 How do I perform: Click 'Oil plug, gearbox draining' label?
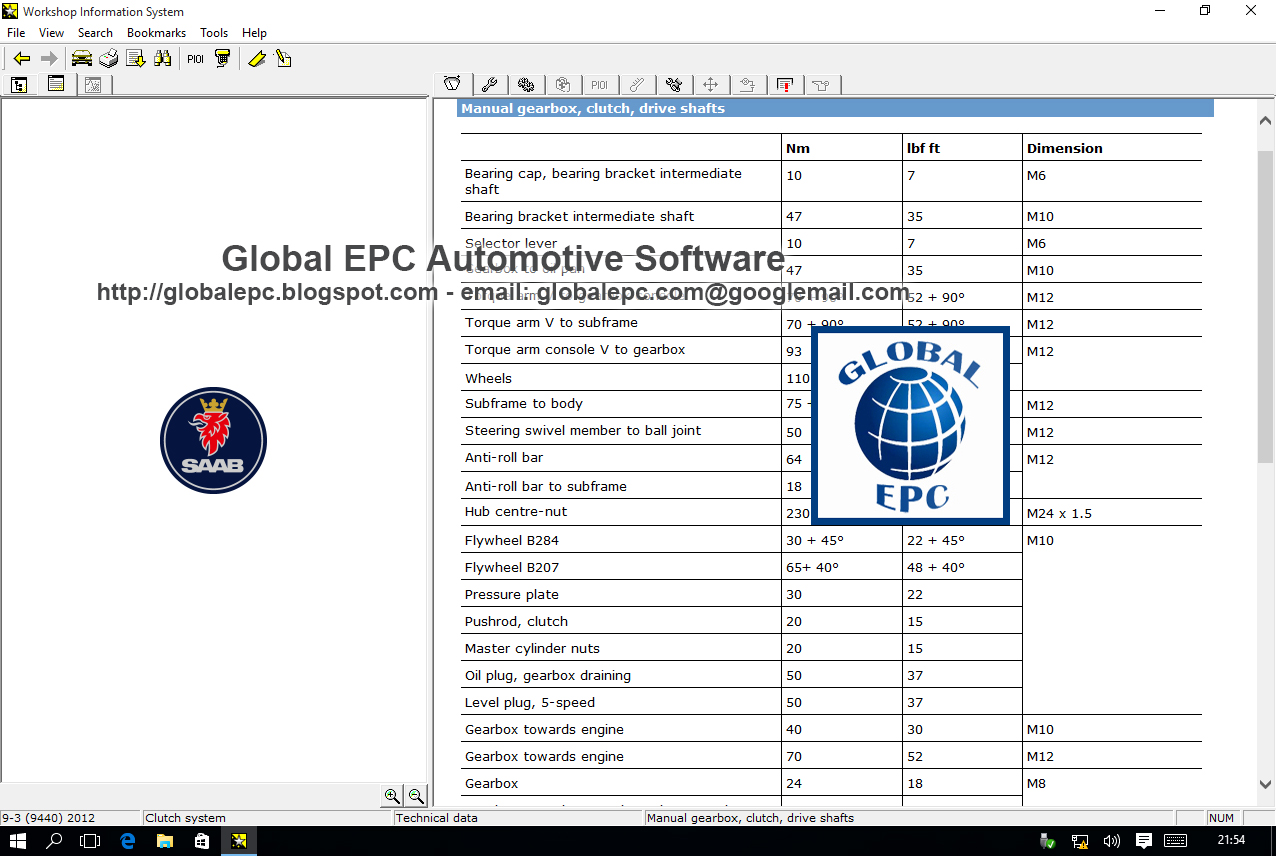(x=548, y=675)
